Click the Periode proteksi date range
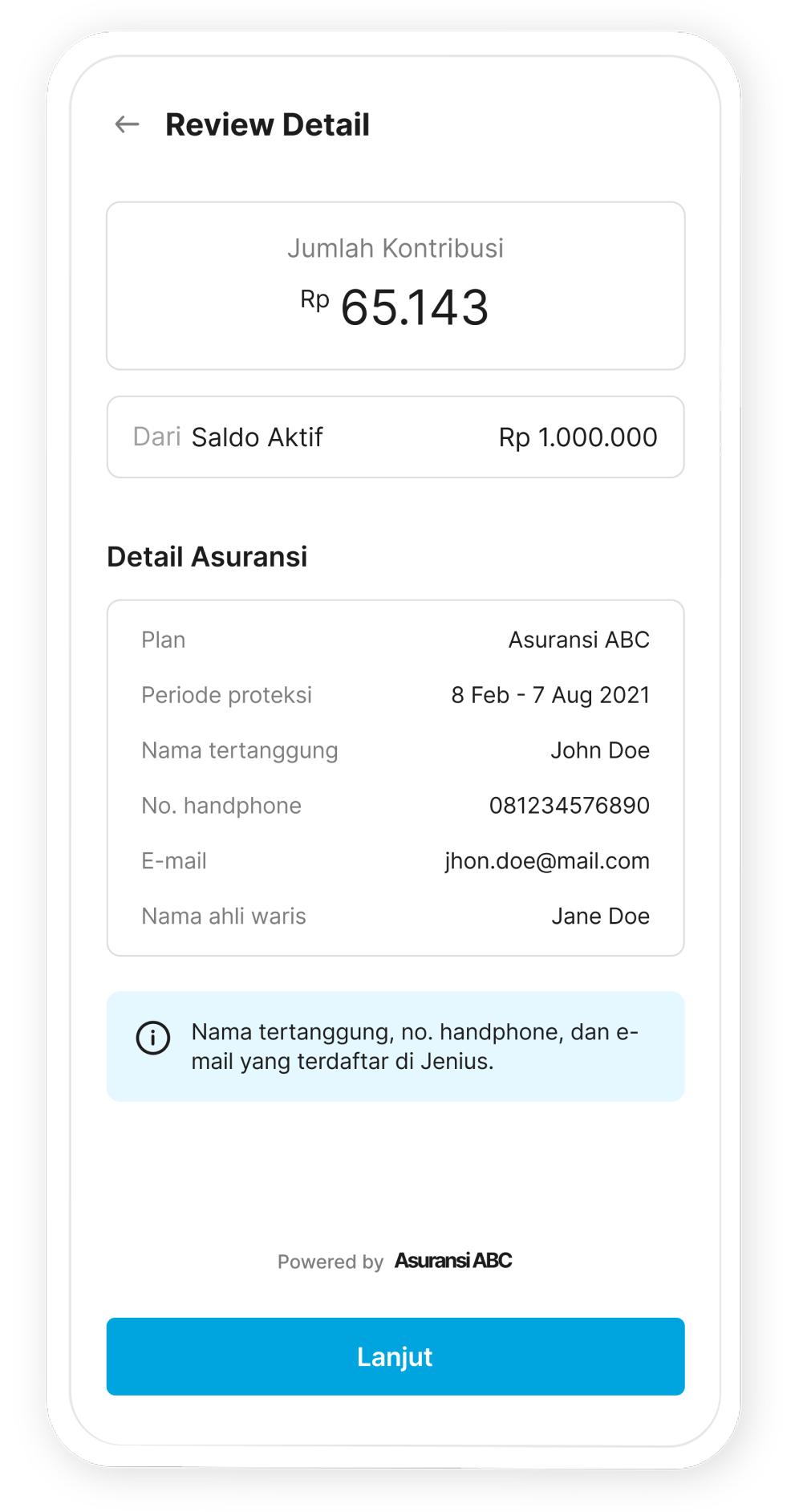795x1512 pixels. pyautogui.click(x=550, y=695)
